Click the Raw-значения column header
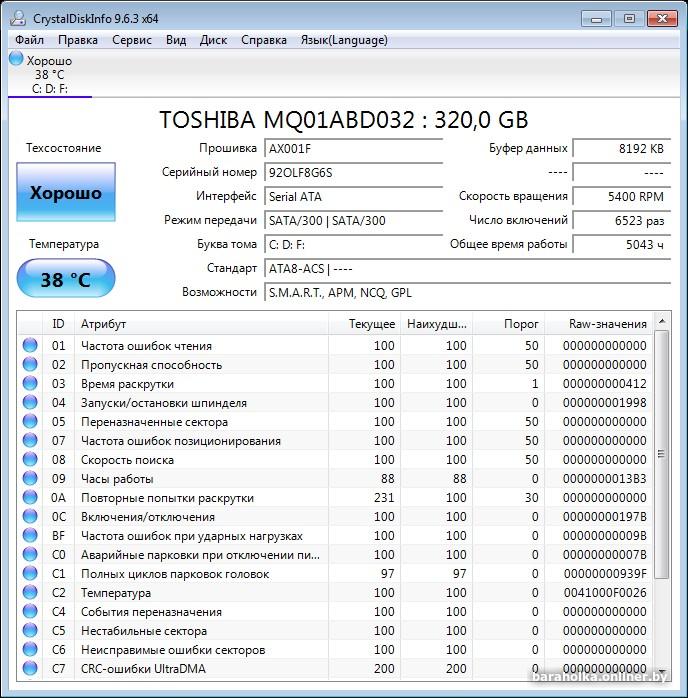Screen dimensions: 688x698 pos(607,324)
